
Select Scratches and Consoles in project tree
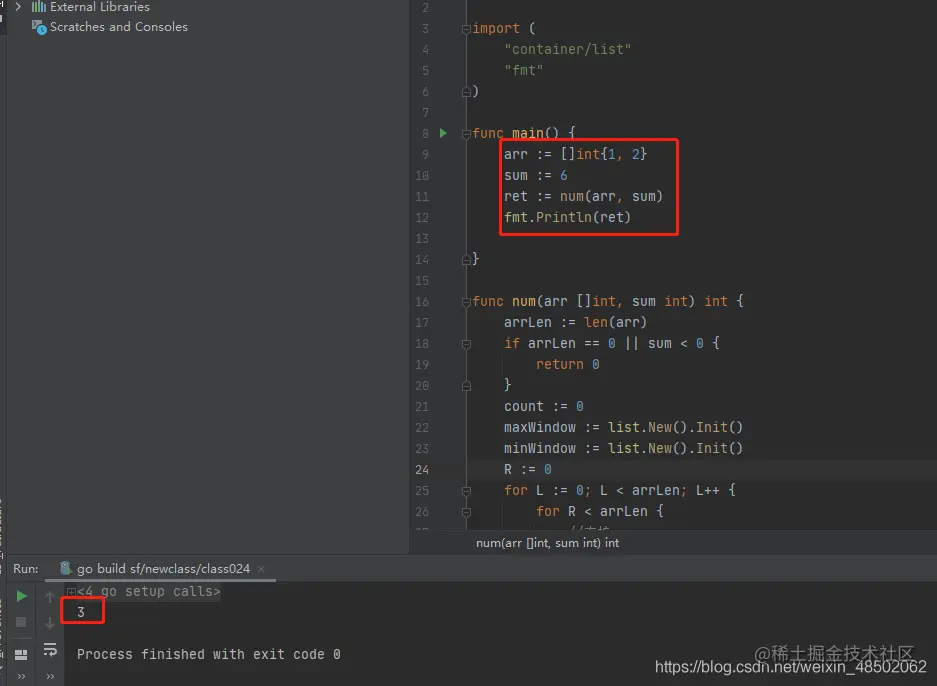118,27
